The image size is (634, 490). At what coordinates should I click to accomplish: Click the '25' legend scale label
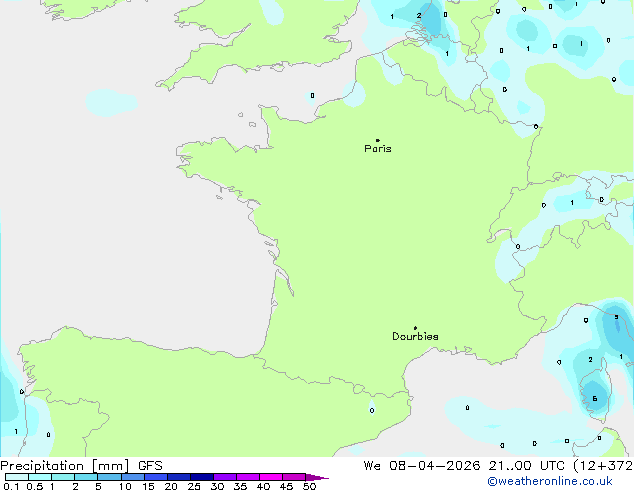194,486
